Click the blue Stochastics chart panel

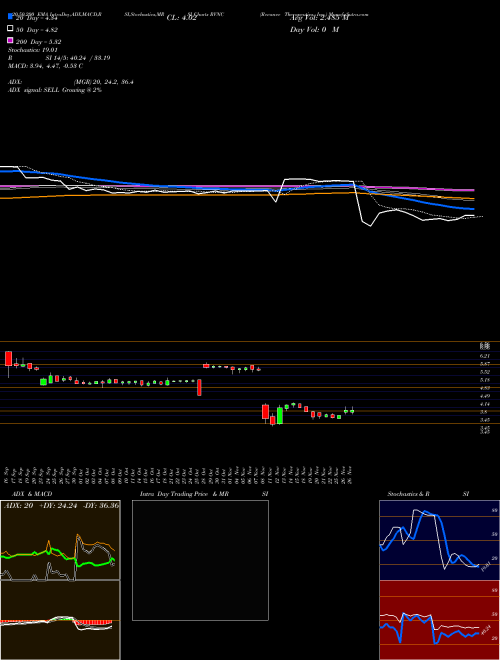pyautogui.click(x=439, y=540)
